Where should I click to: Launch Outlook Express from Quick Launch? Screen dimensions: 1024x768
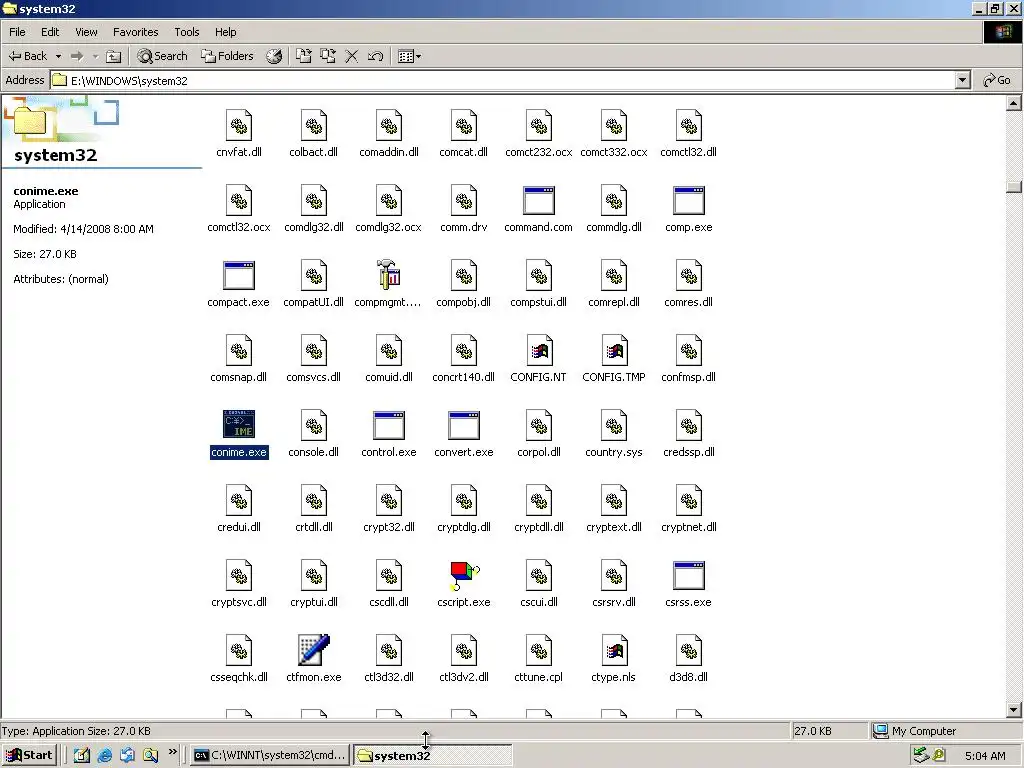pyautogui.click(x=127, y=756)
